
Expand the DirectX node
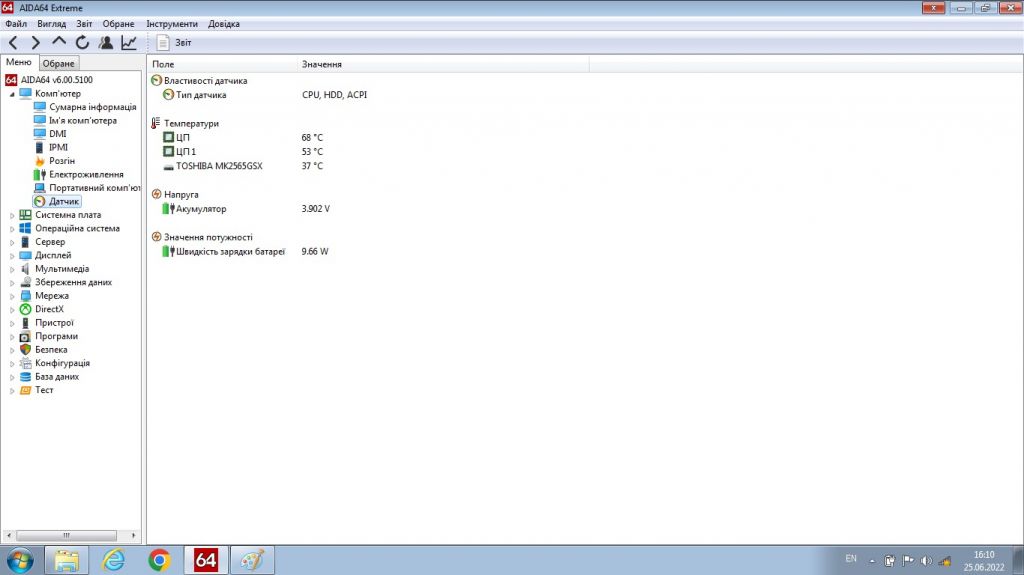(x=12, y=310)
